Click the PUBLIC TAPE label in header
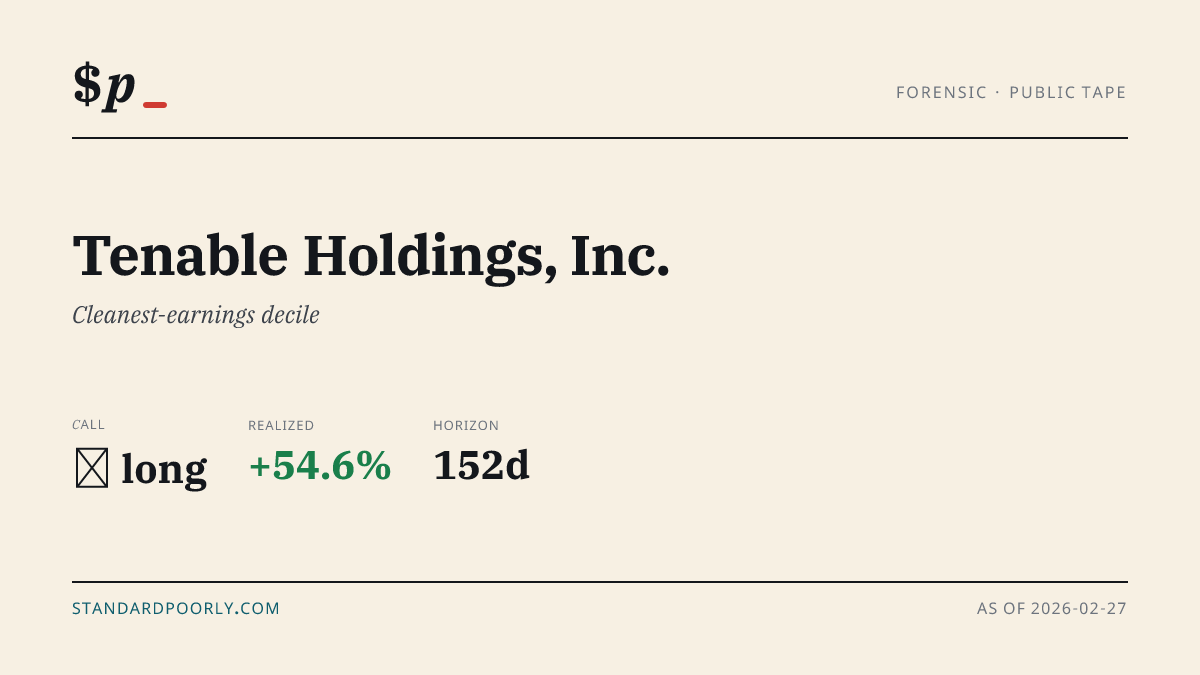 click(x=1068, y=92)
